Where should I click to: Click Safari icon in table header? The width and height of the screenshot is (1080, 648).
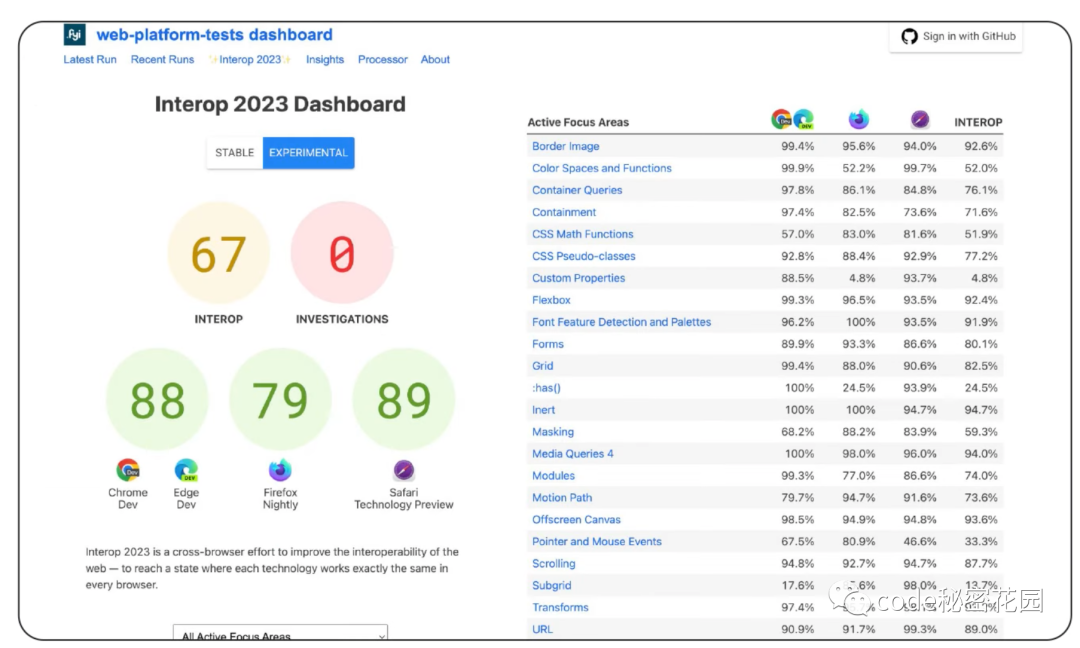pos(920,120)
